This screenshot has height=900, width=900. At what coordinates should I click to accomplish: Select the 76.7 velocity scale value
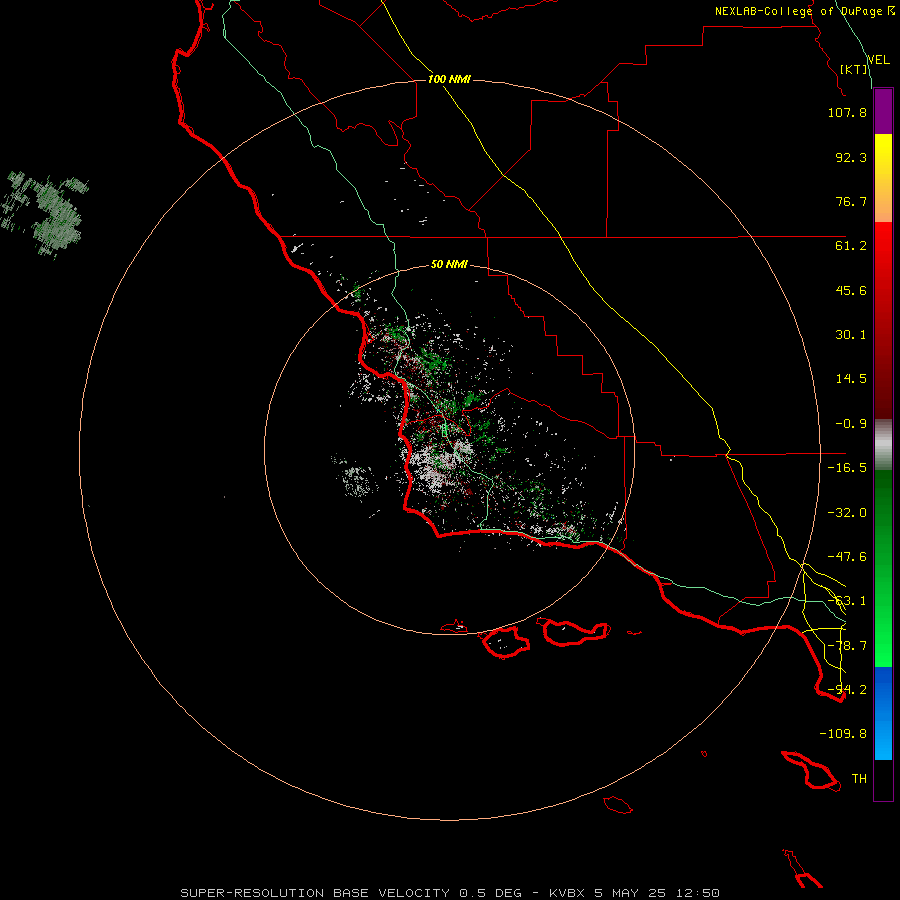[851, 201]
